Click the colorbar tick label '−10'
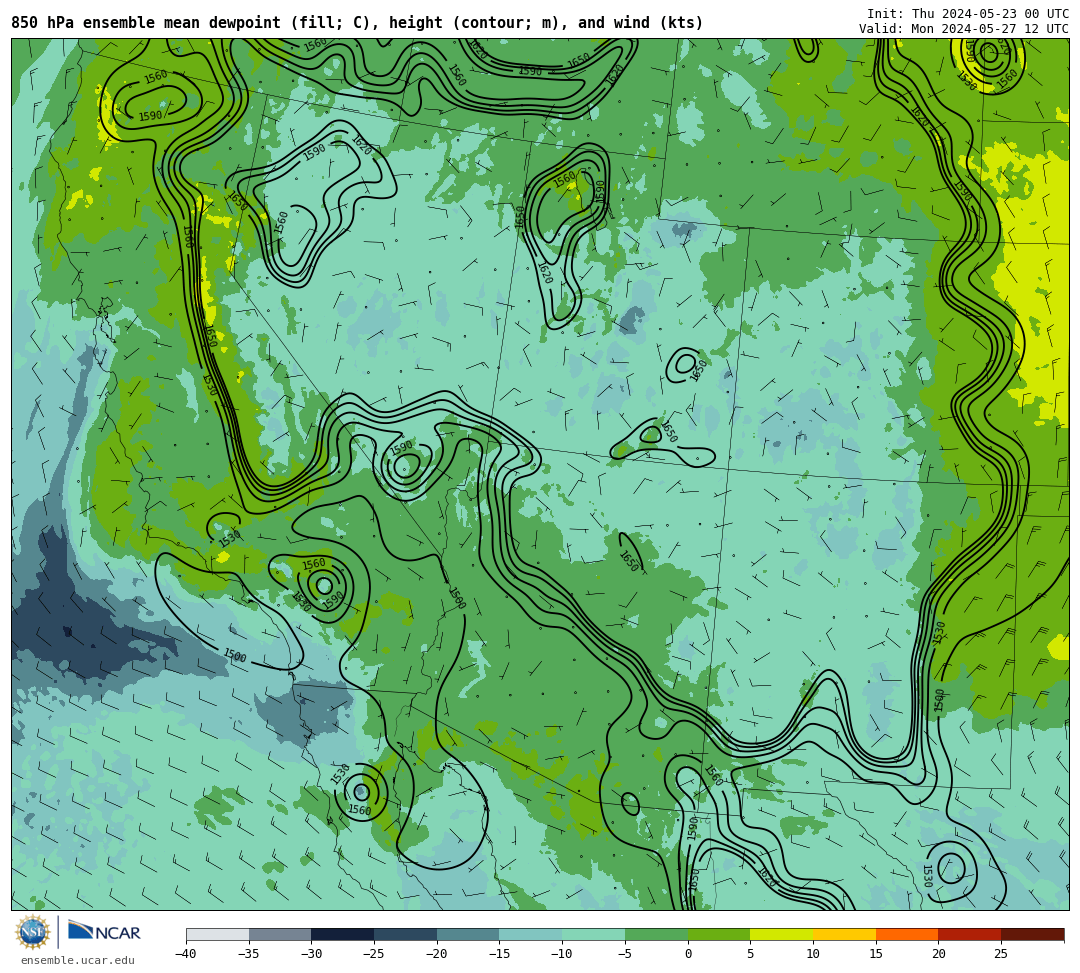The image size is (1080, 973). (x=562, y=954)
